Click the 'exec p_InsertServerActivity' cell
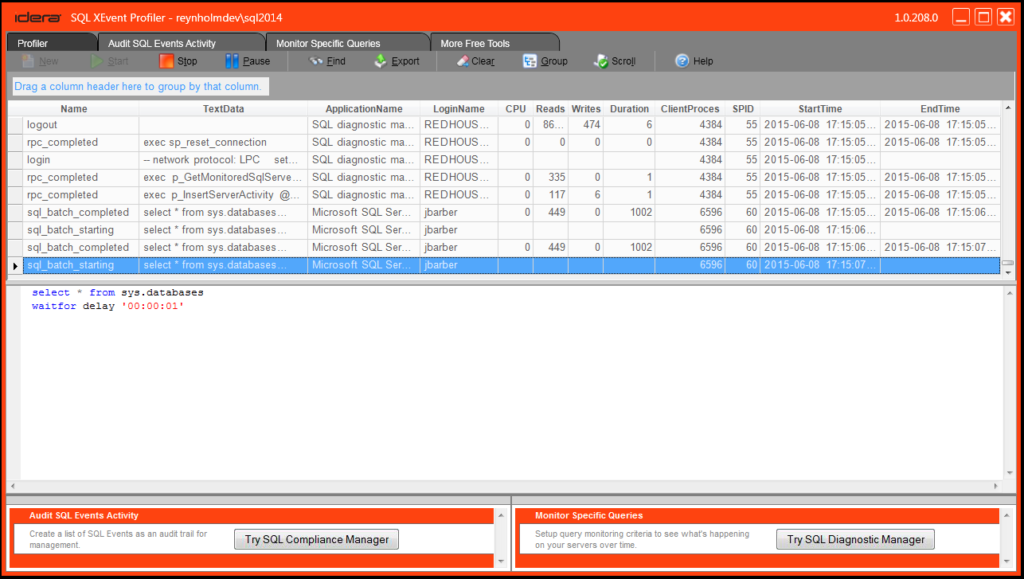Image resolution: width=1024 pixels, height=579 pixels. click(222, 195)
